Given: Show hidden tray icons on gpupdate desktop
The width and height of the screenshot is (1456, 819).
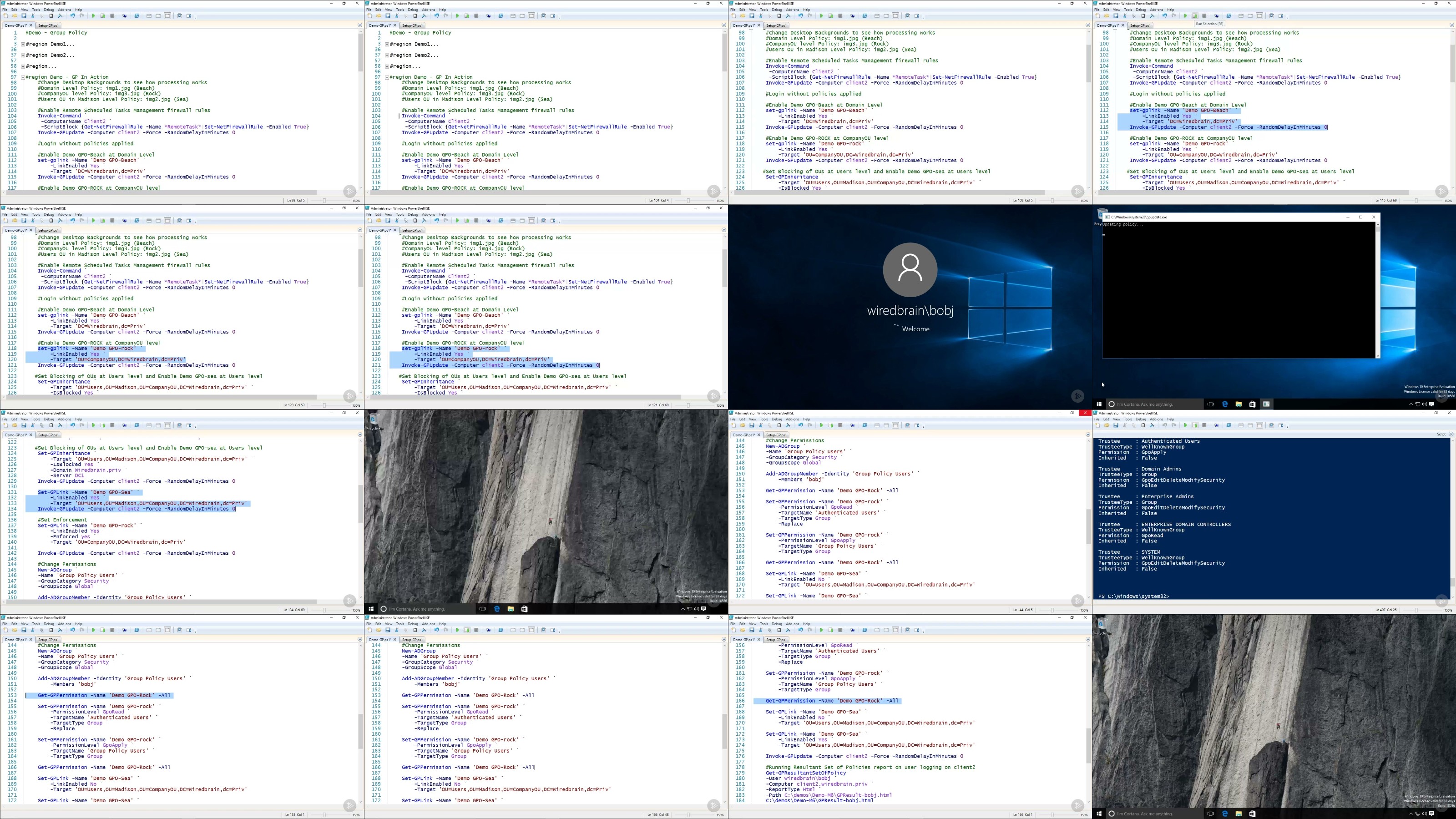Looking at the screenshot, I should (1411, 404).
